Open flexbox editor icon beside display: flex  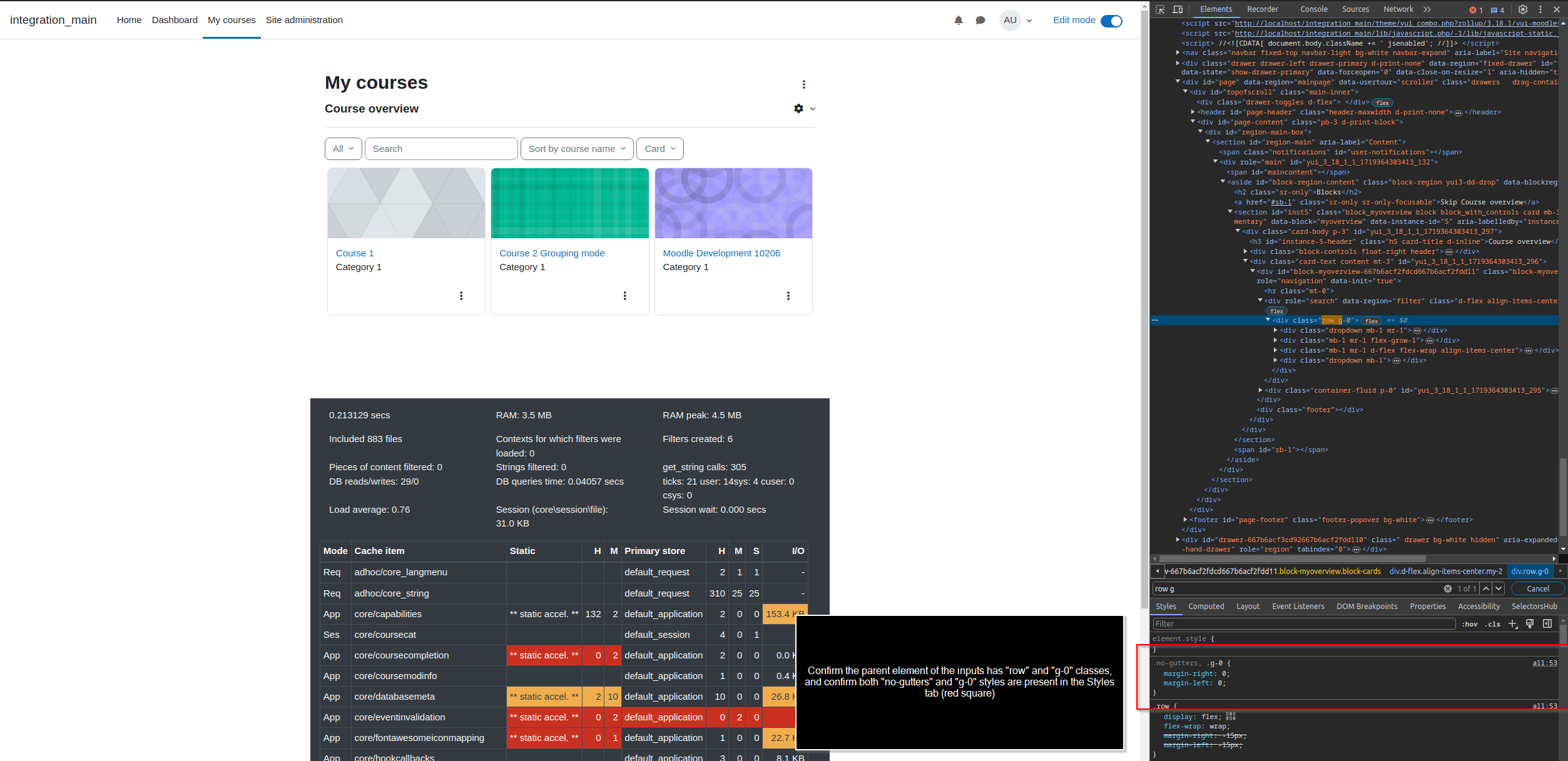click(x=1230, y=717)
